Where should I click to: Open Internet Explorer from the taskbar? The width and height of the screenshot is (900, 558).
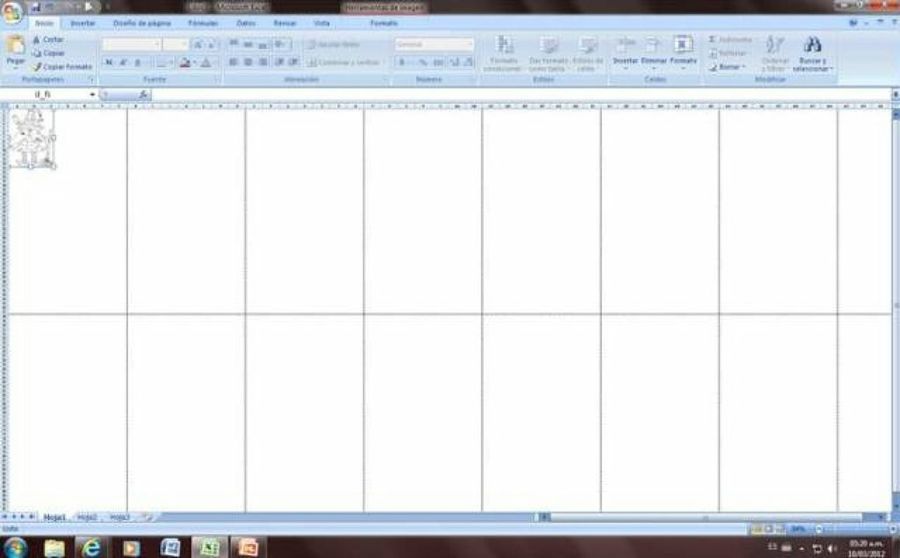coord(91,548)
